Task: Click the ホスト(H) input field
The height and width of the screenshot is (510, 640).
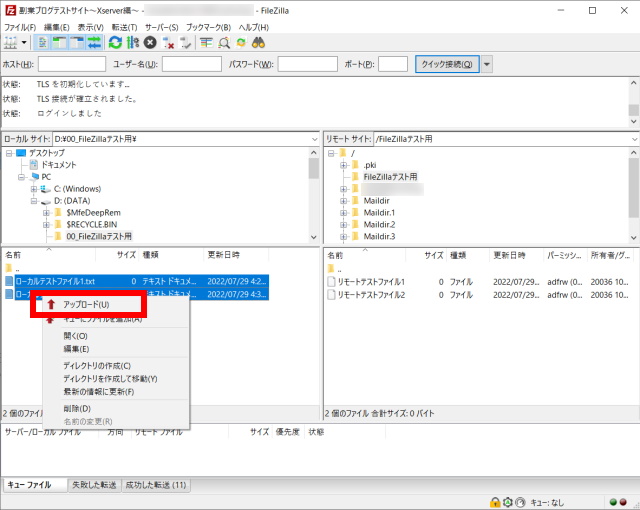Action: (71, 64)
